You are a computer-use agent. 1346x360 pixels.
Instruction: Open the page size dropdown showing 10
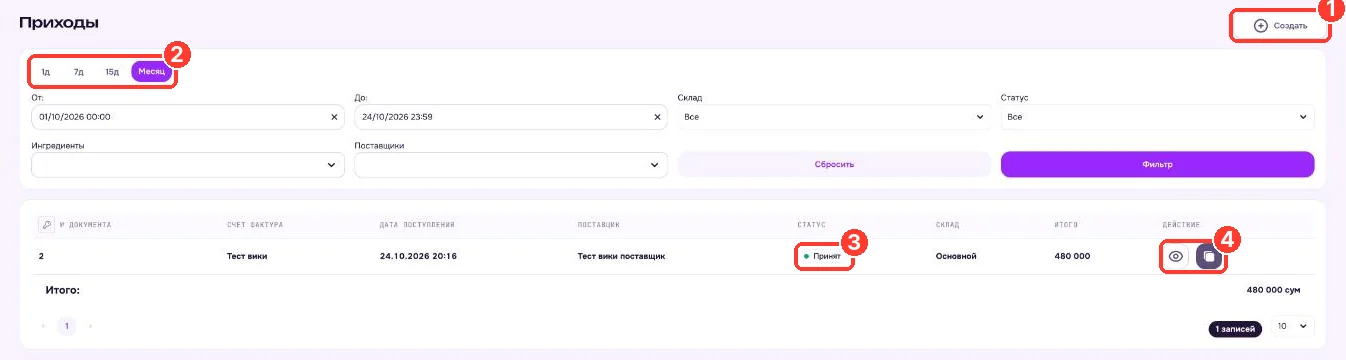(1292, 327)
